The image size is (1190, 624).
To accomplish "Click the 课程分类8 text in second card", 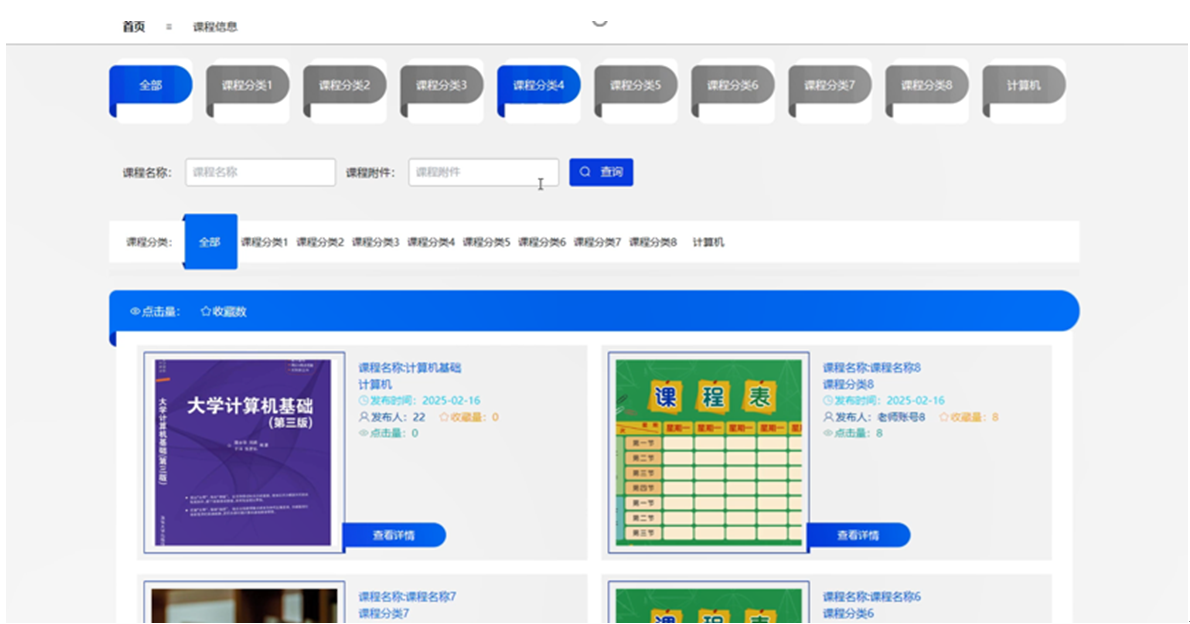I will [x=848, y=384].
